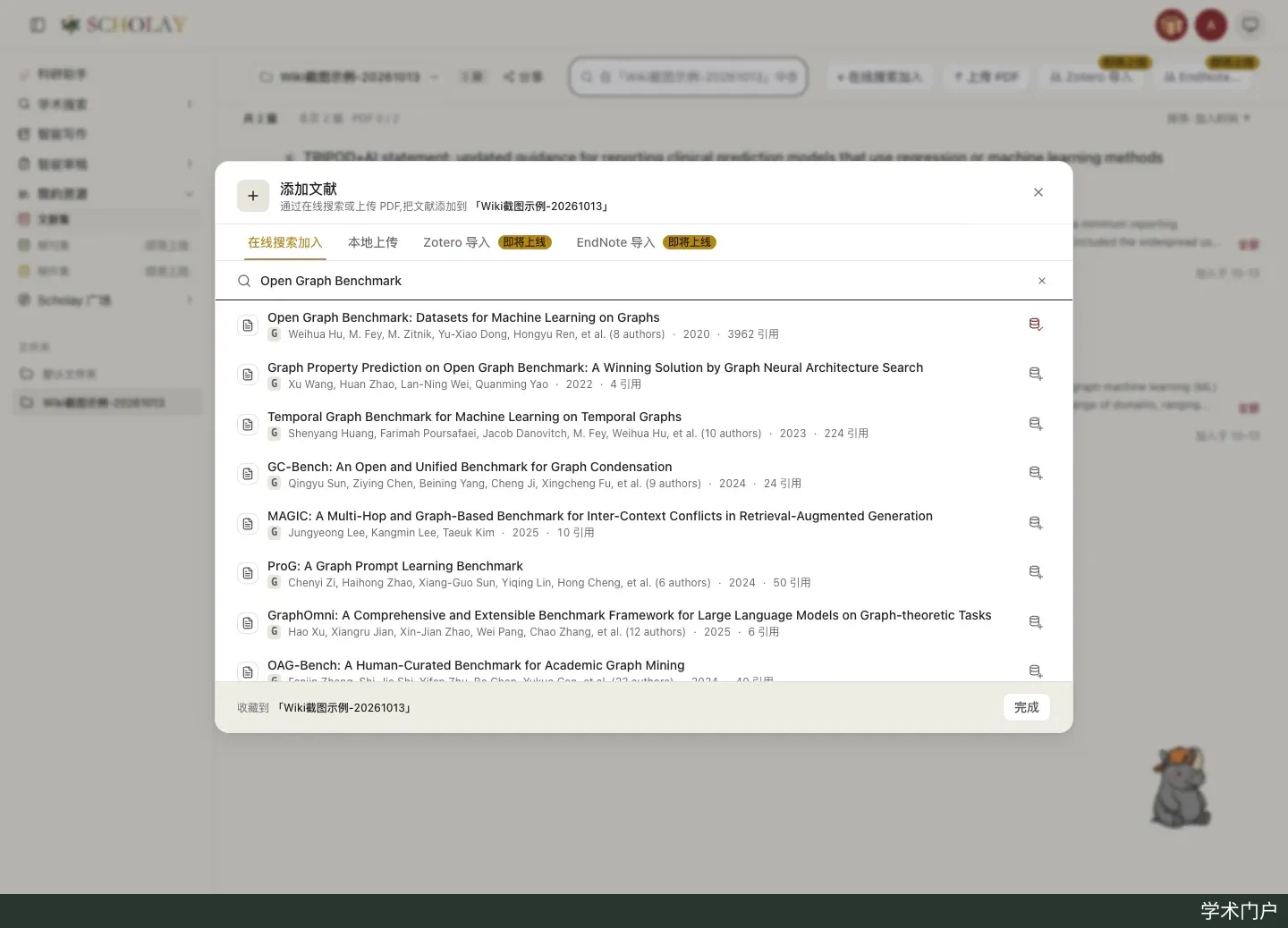1288x928 pixels.
Task: Close the 添加文献 dialog
Action: point(1038,192)
